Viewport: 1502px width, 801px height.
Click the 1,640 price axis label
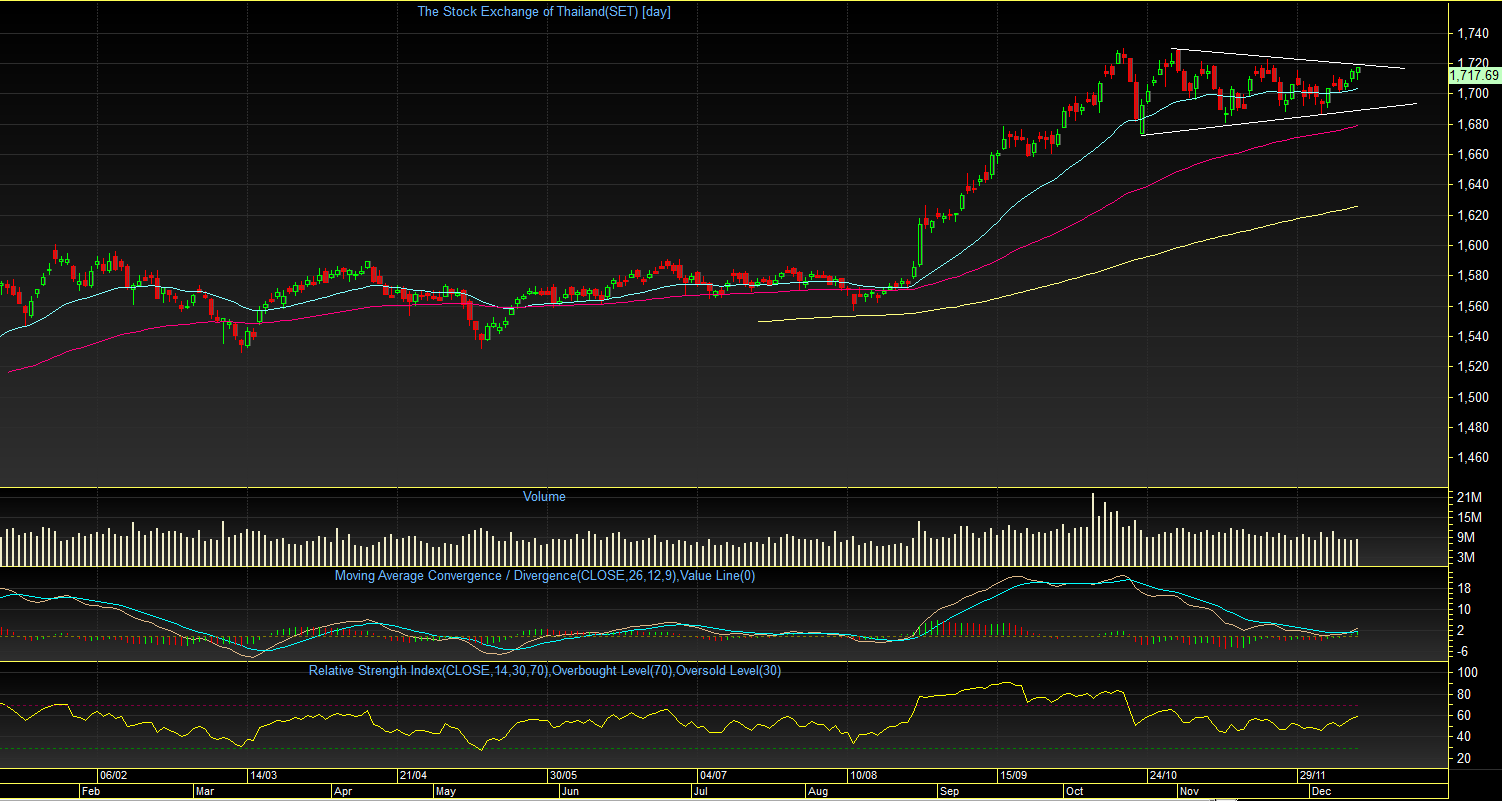[1472, 185]
